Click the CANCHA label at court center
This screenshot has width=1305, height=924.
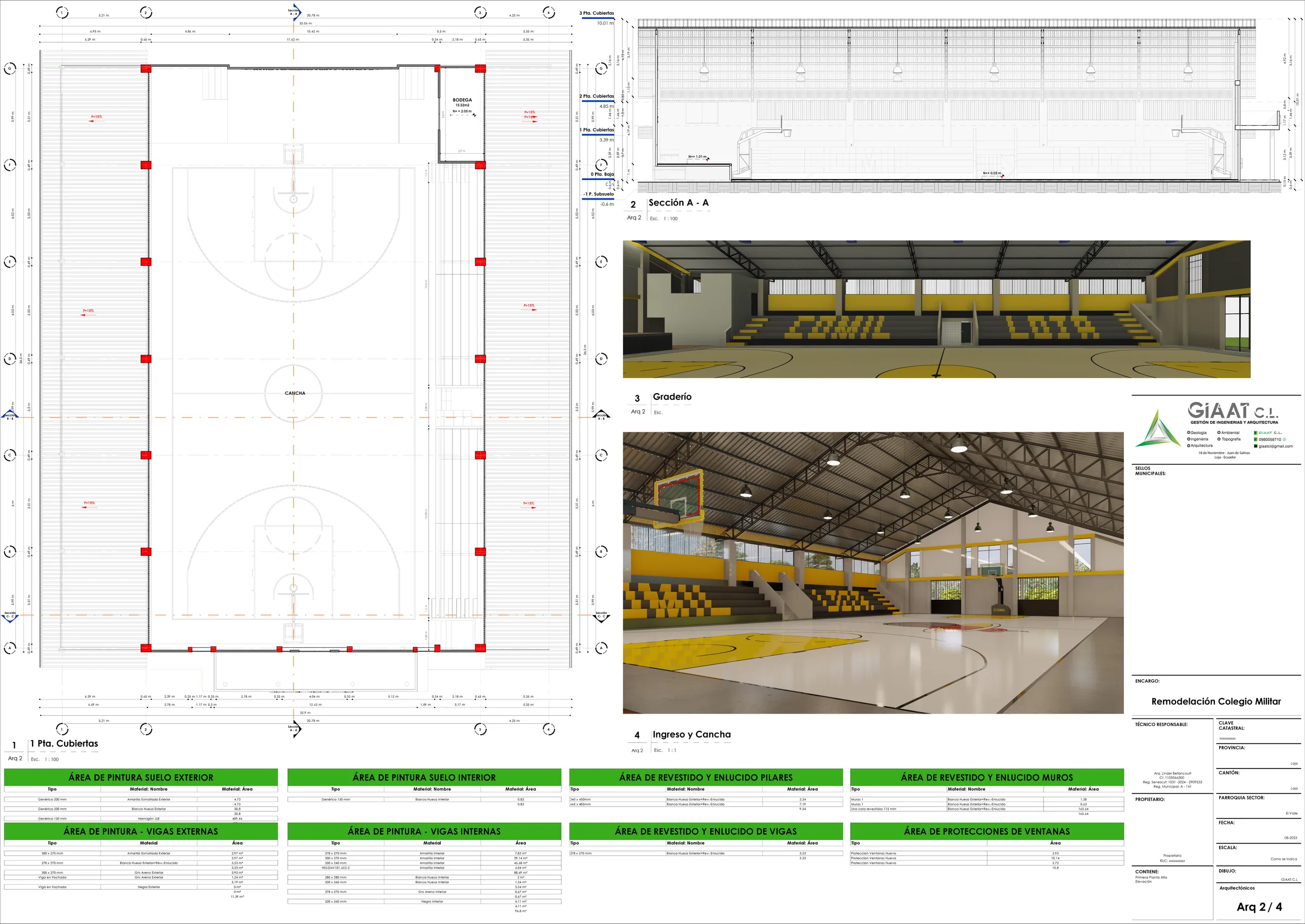tap(295, 393)
